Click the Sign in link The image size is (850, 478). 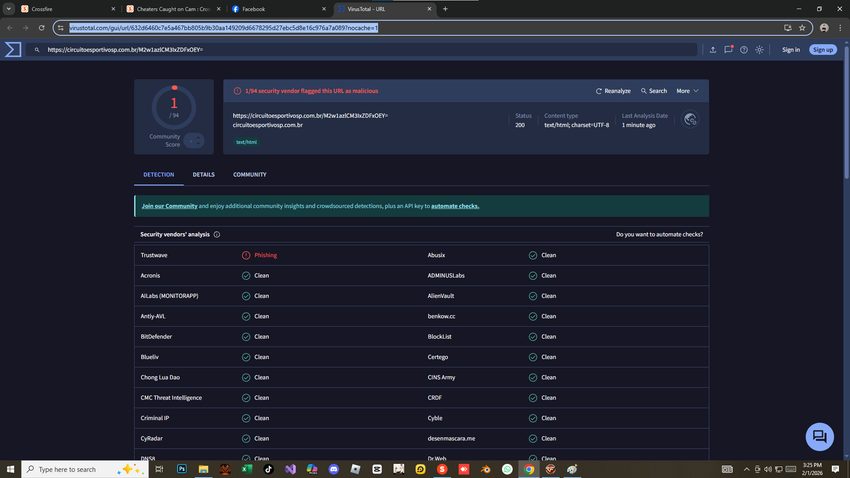coord(790,49)
